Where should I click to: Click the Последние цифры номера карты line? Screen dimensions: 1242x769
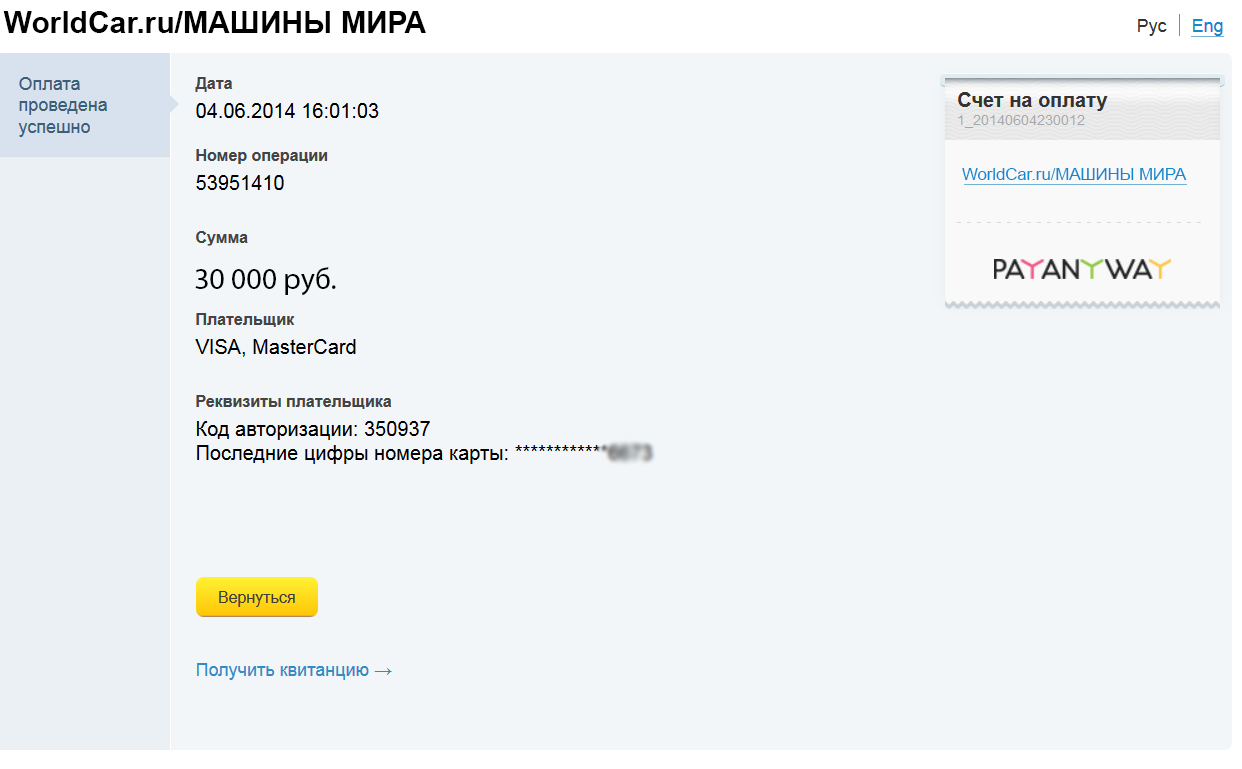(x=424, y=453)
